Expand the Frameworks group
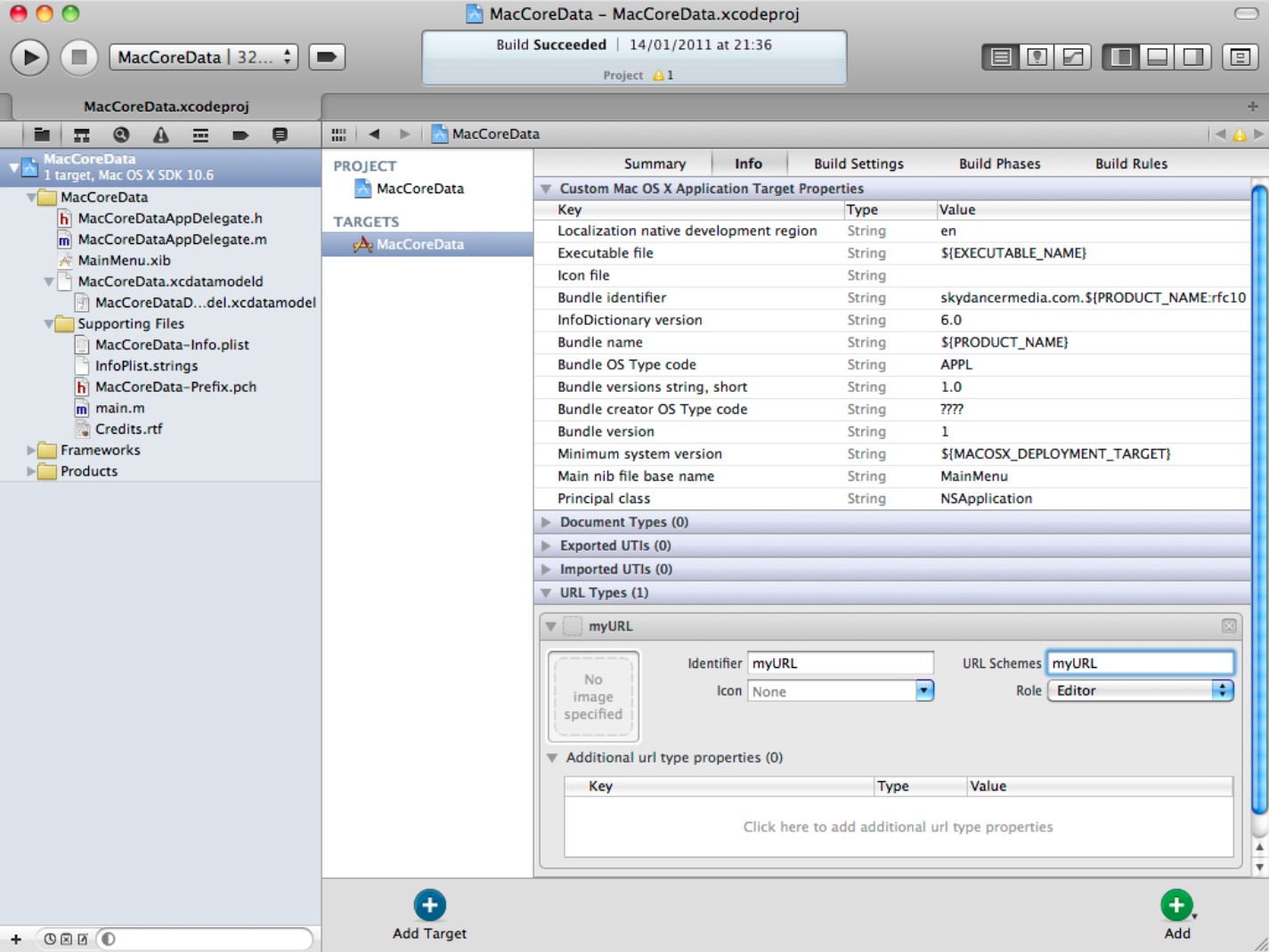This screenshot has width=1269, height=952. tap(31, 450)
